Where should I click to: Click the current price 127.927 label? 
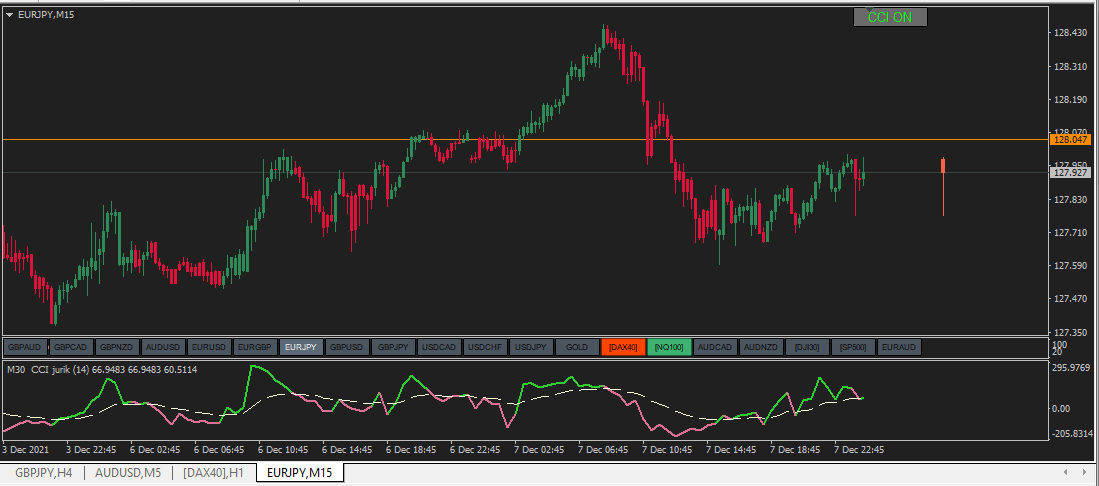(x=1069, y=173)
